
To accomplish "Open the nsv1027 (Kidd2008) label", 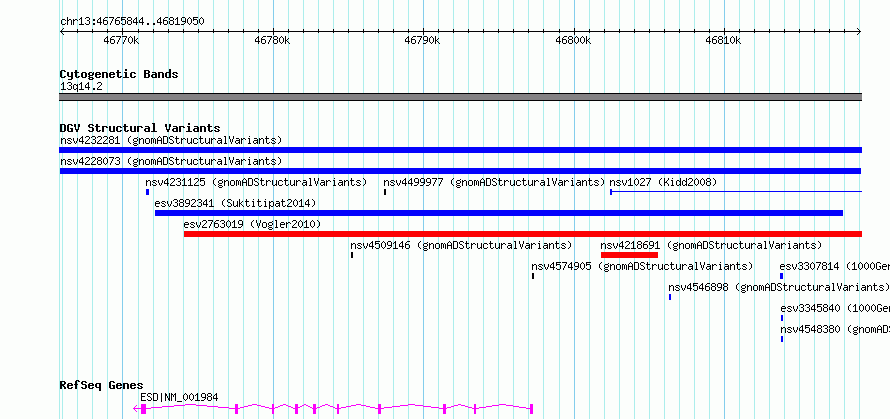I will click(663, 182).
